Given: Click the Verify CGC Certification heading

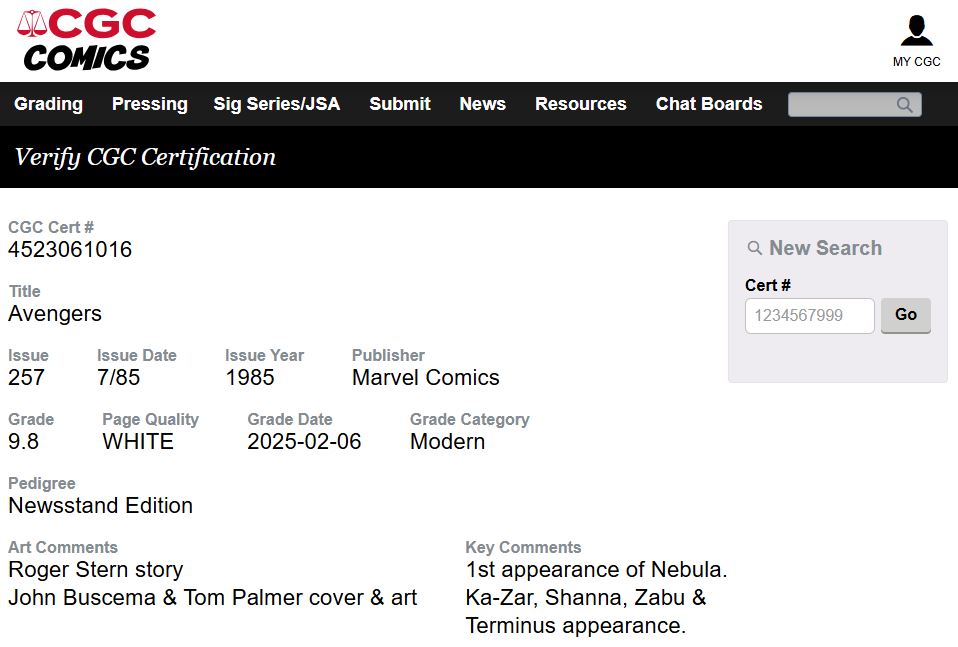Looking at the screenshot, I should coord(145,157).
